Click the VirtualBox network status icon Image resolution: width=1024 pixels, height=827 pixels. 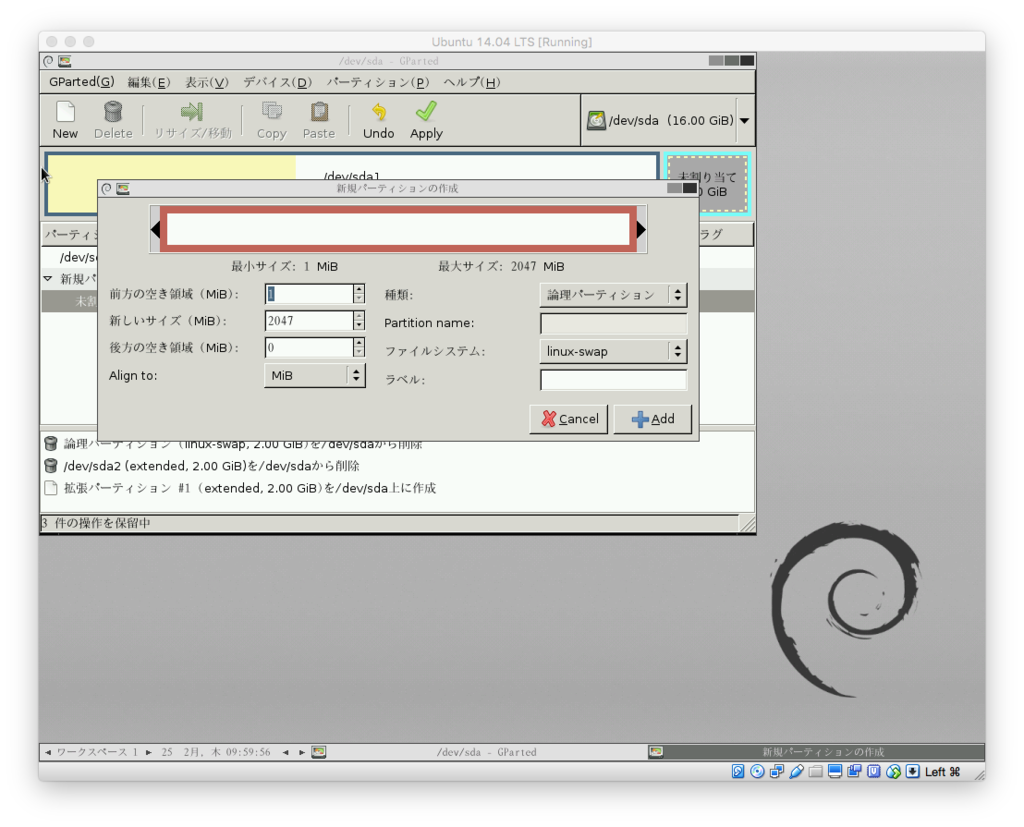point(776,771)
